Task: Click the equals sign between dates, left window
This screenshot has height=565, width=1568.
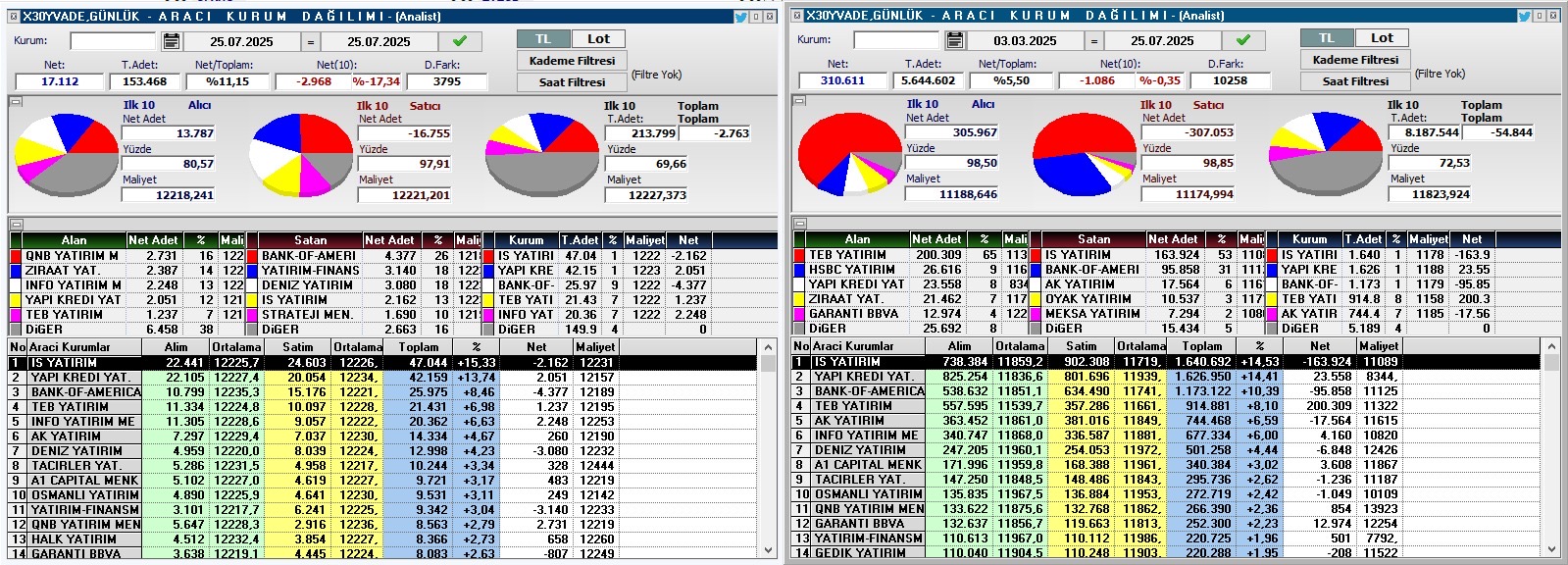Action: 310,41
